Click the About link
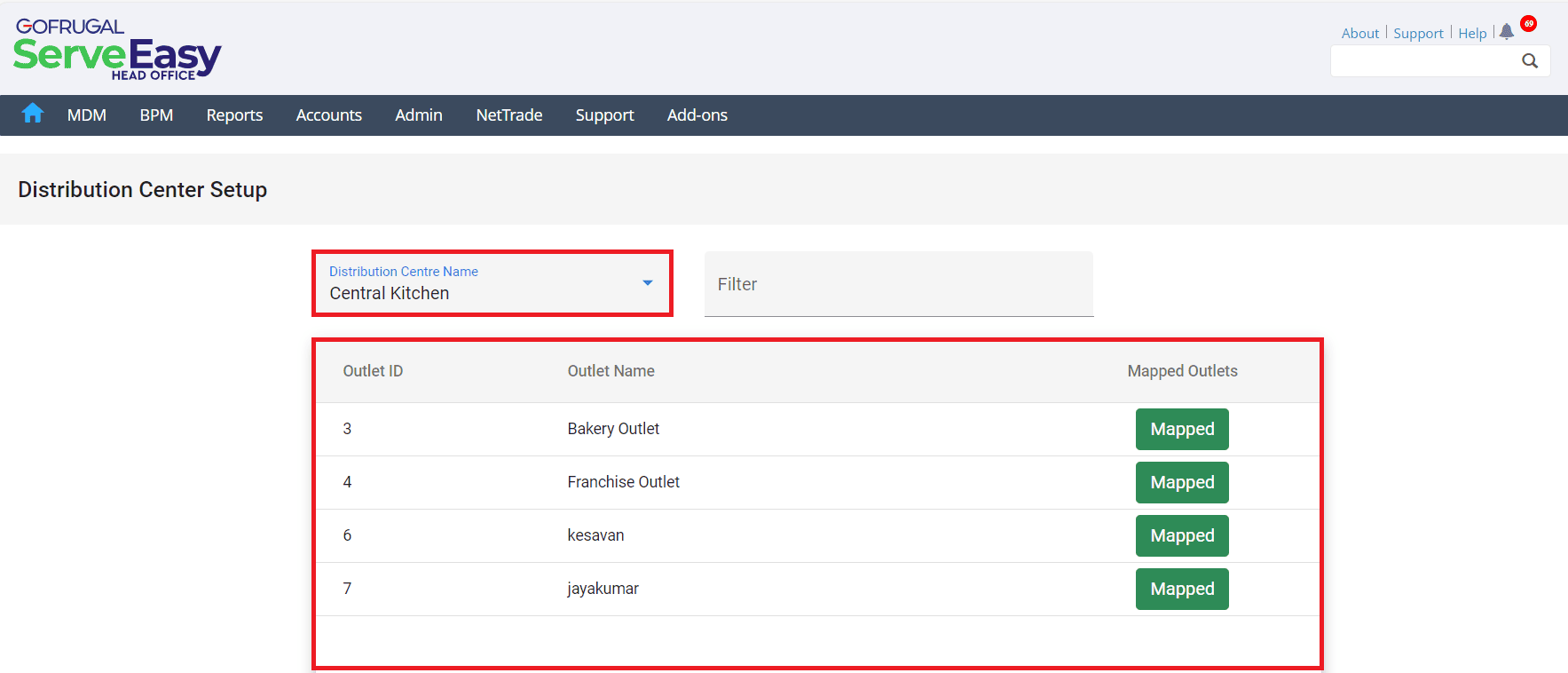Screen dimensions: 1568x673 pos(1359,34)
